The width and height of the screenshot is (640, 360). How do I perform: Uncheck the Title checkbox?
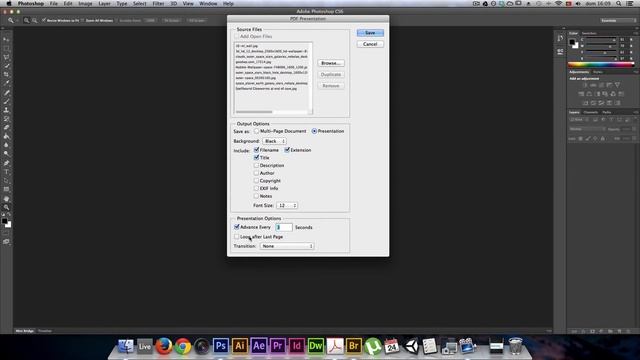point(256,157)
